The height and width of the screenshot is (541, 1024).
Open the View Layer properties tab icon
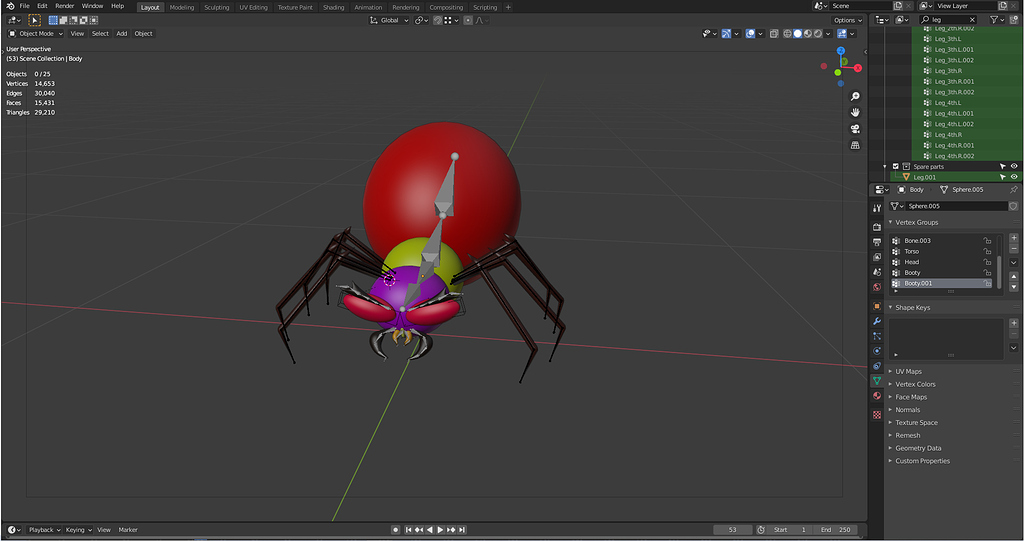tap(877, 257)
